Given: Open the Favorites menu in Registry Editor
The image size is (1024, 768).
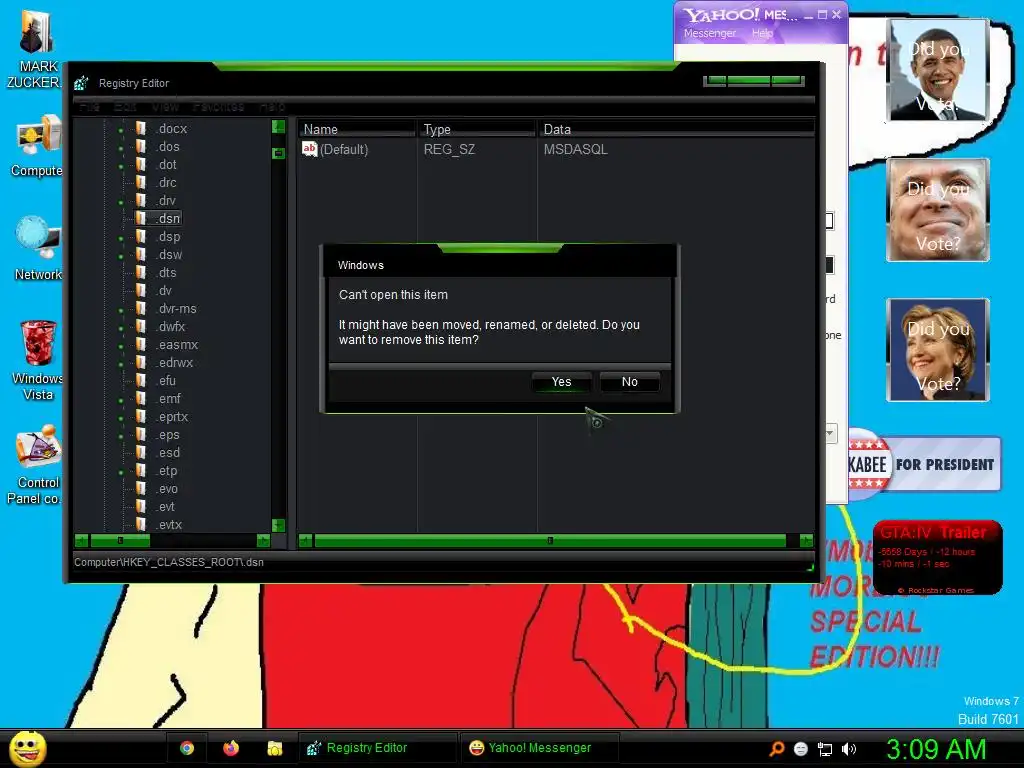Looking at the screenshot, I should click(218, 106).
